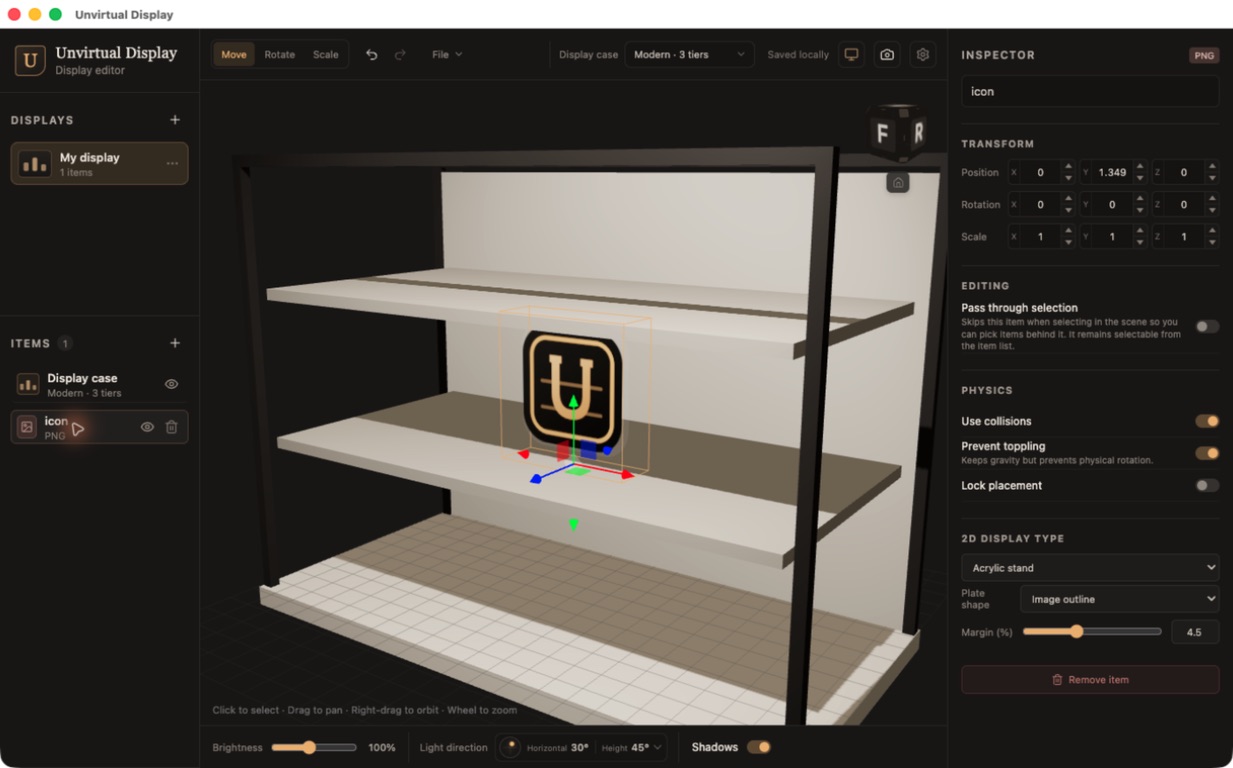Open the Modern - 3 tiers display case dropdown
This screenshot has width=1233, height=768.
(x=689, y=55)
